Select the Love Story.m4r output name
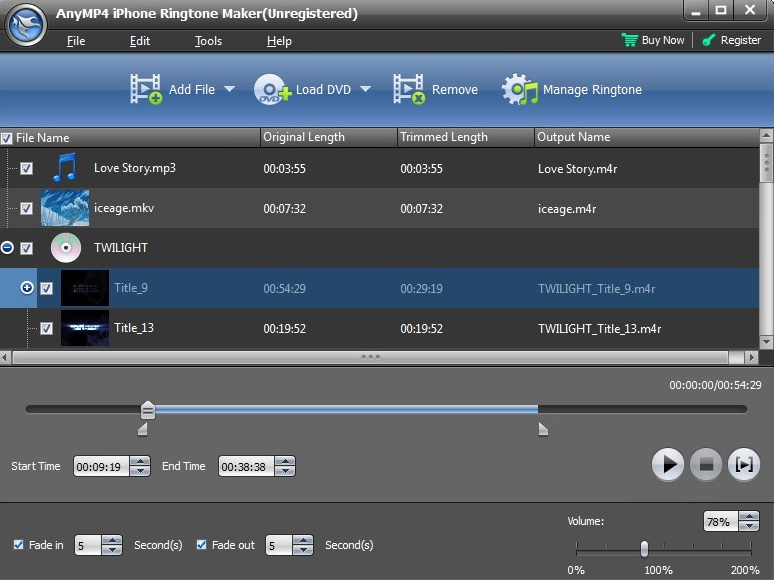 pyautogui.click(x=578, y=169)
